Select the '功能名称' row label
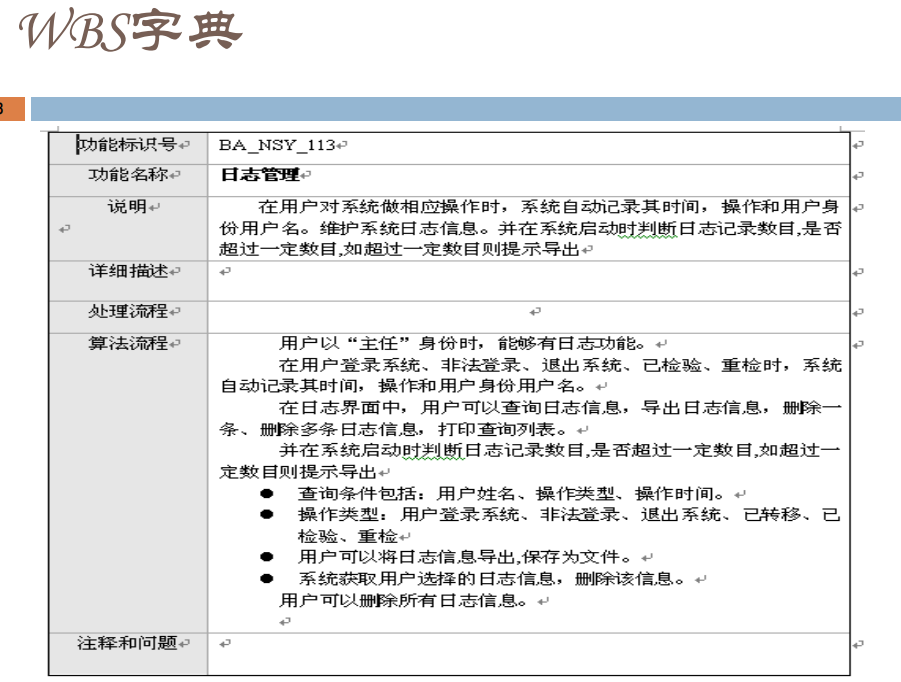The height and width of the screenshot is (682, 901). click(128, 174)
